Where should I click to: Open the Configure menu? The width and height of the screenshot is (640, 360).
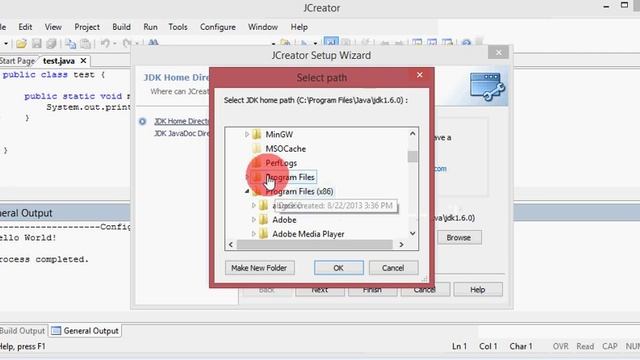click(218, 27)
